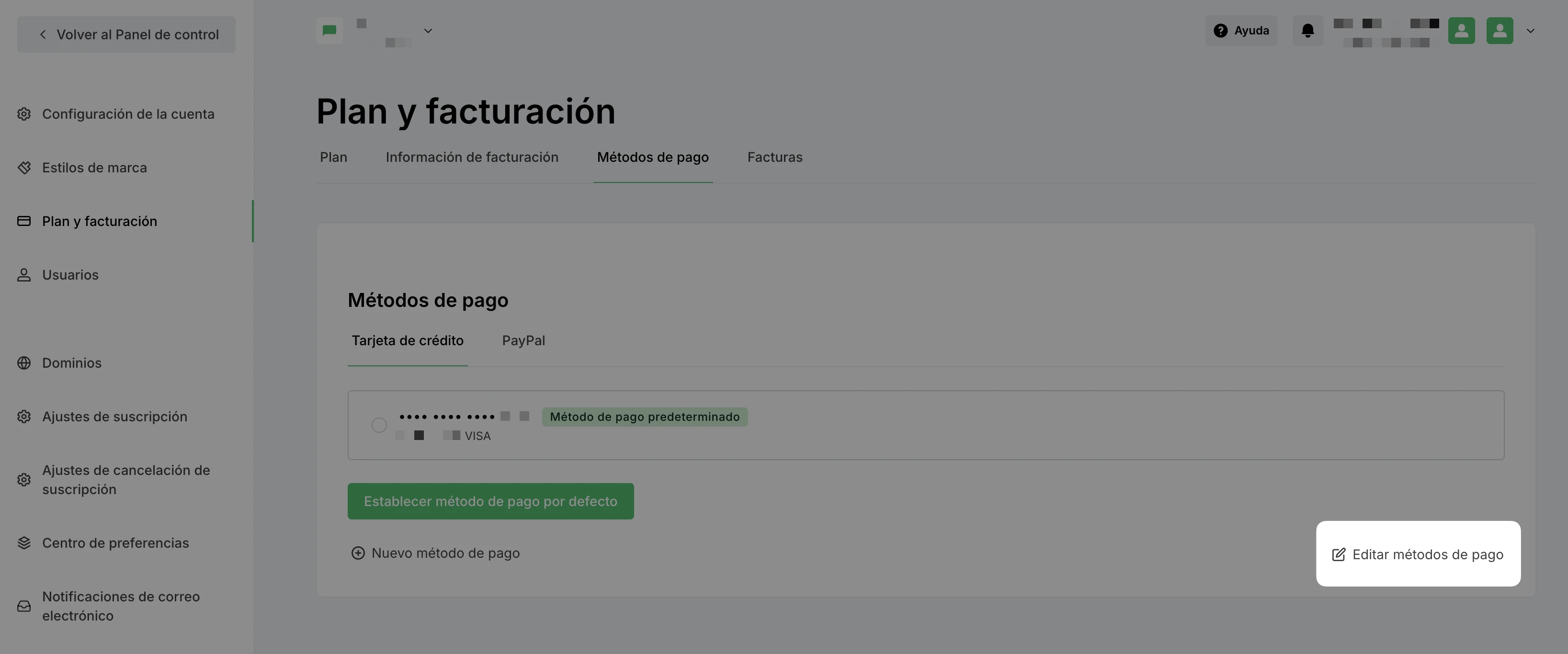Viewport: 1568px width, 654px height.
Task: Click the question mark icon in Ayuda
Action: pyautogui.click(x=1220, y=31)
